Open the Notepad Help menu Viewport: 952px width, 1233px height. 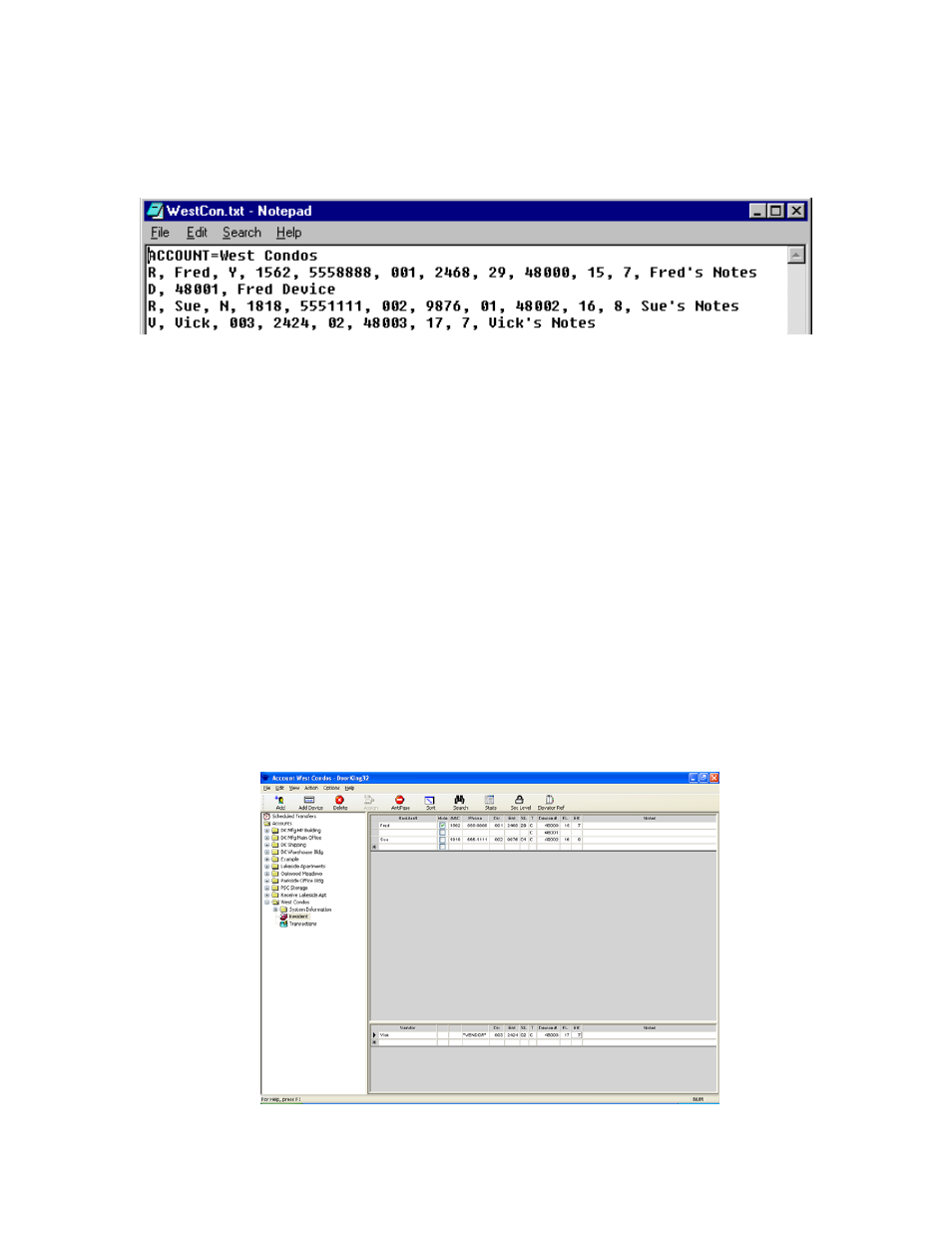(x=288, y=233)
